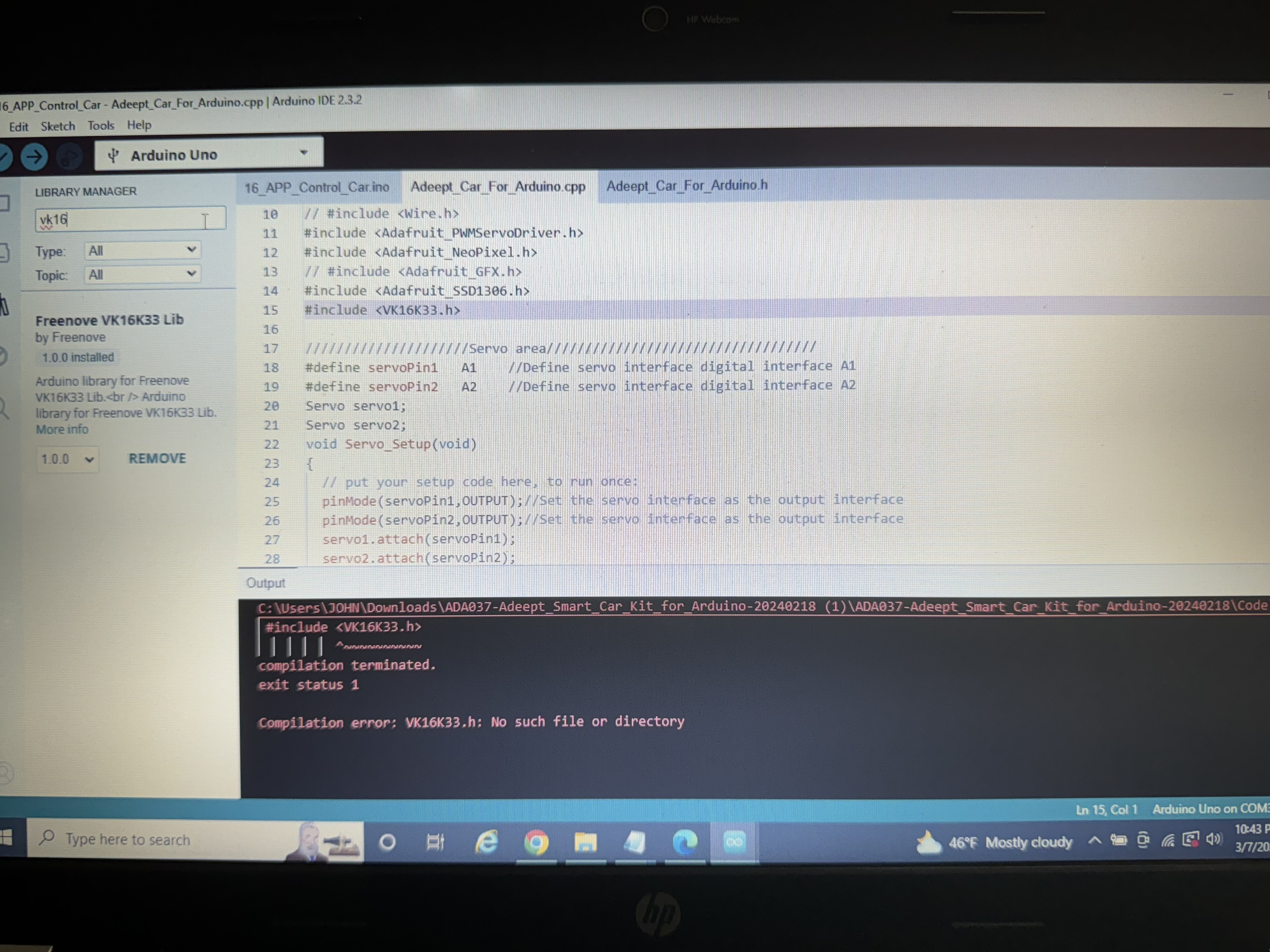
Task: Click the volume speaker tray icon
Action: pyautogui.click(x=1214, y=840)
